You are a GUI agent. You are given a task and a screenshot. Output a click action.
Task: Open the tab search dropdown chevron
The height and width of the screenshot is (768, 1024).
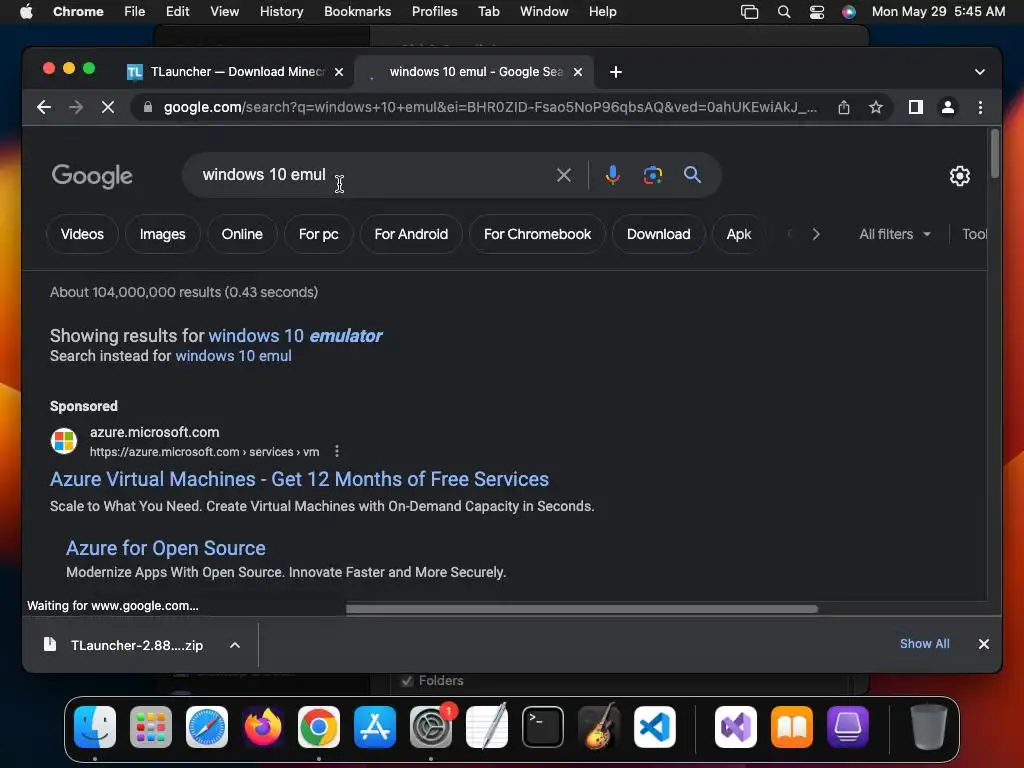point(980,72)
